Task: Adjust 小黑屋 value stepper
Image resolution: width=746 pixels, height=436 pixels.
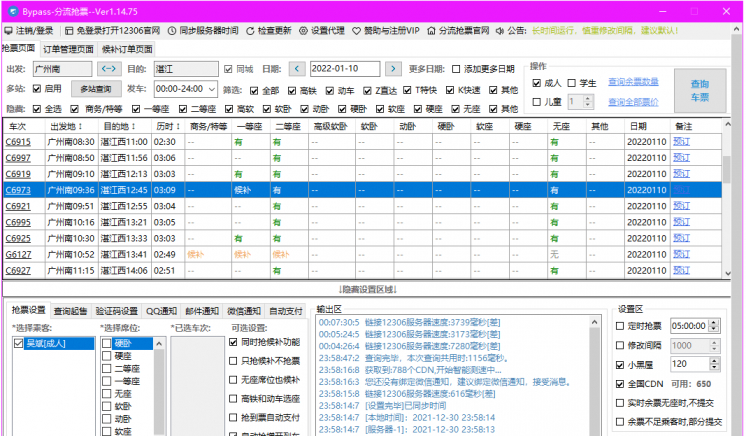Action: click(714, 365)
